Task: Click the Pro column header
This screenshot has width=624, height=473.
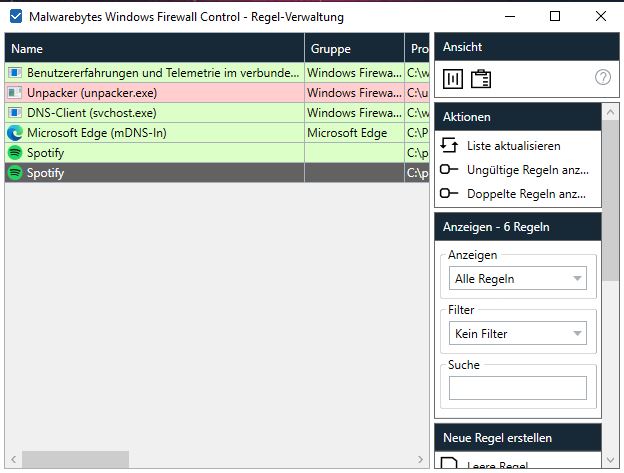Action: pos(417,49)
